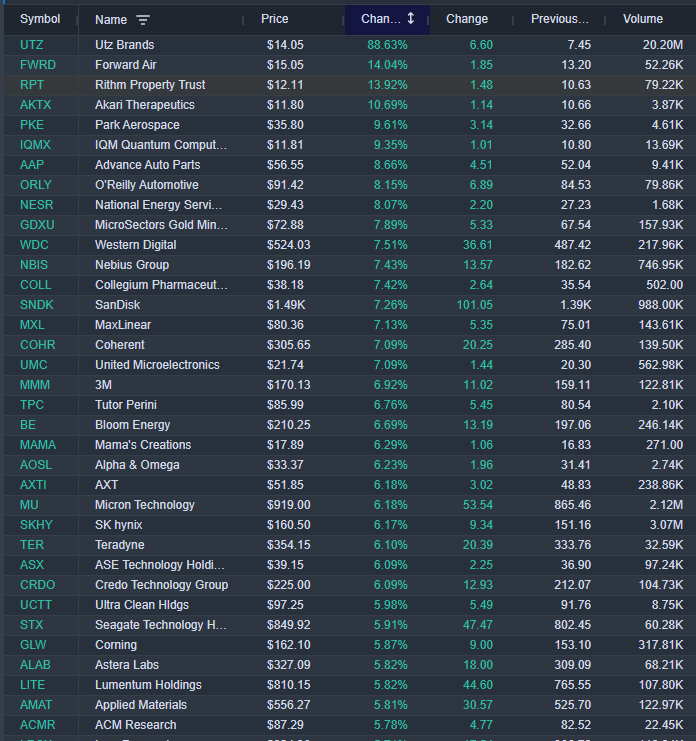Image resolution: width=696 pixels, height=741 pixels.
Task: Open the GDXU ticker symbol
Action: (x=37, y=225)
